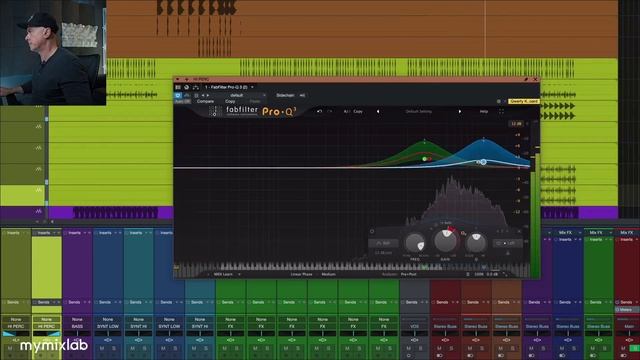640x360 pixels.
Task: Open the Medium phase resolution menu
Action: [x=329, y=274]
